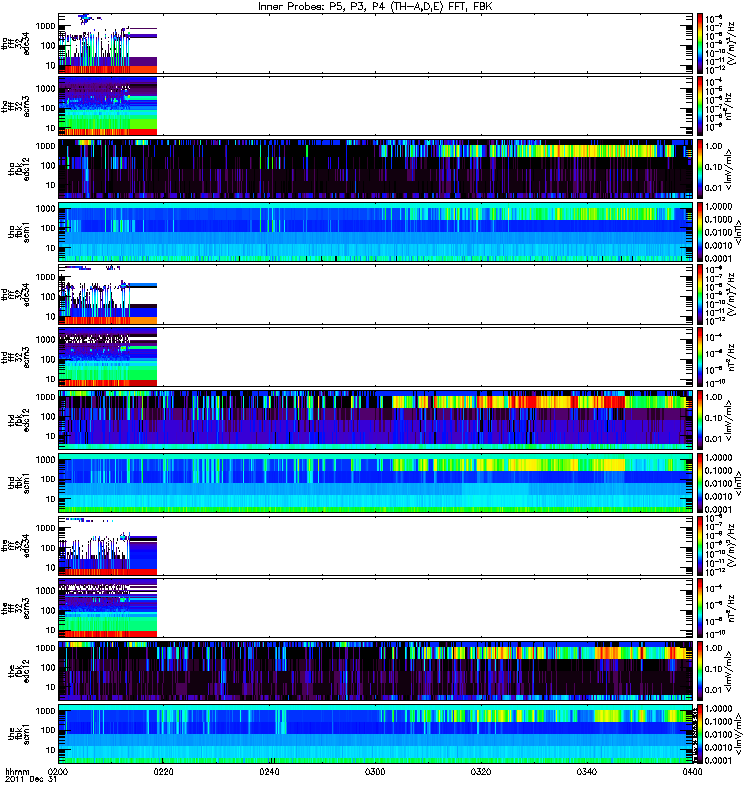The image size is (750, 800).
Task: Click the color bar beside tha fbk edc12 panel
Action: pyautogui.click(x=700, y=169)
